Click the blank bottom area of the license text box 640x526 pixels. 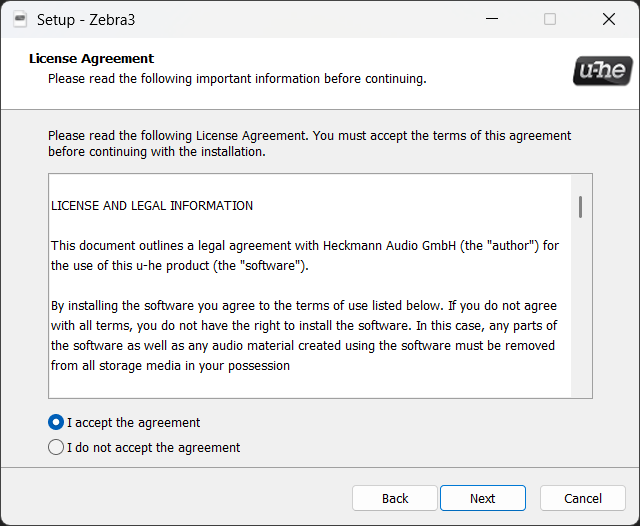(x=300, y=387)
